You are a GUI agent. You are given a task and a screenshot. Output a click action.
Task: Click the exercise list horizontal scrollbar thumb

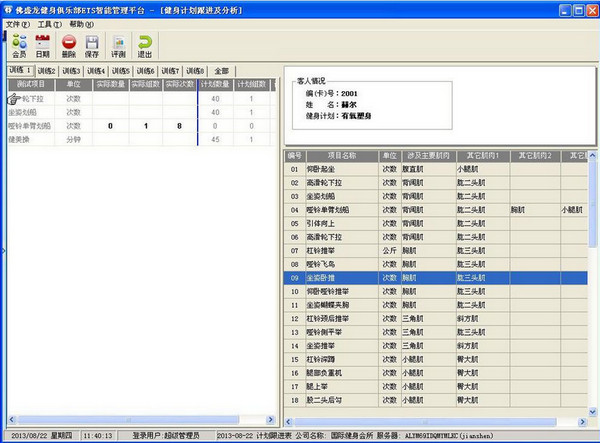click(x=425, y=422)
